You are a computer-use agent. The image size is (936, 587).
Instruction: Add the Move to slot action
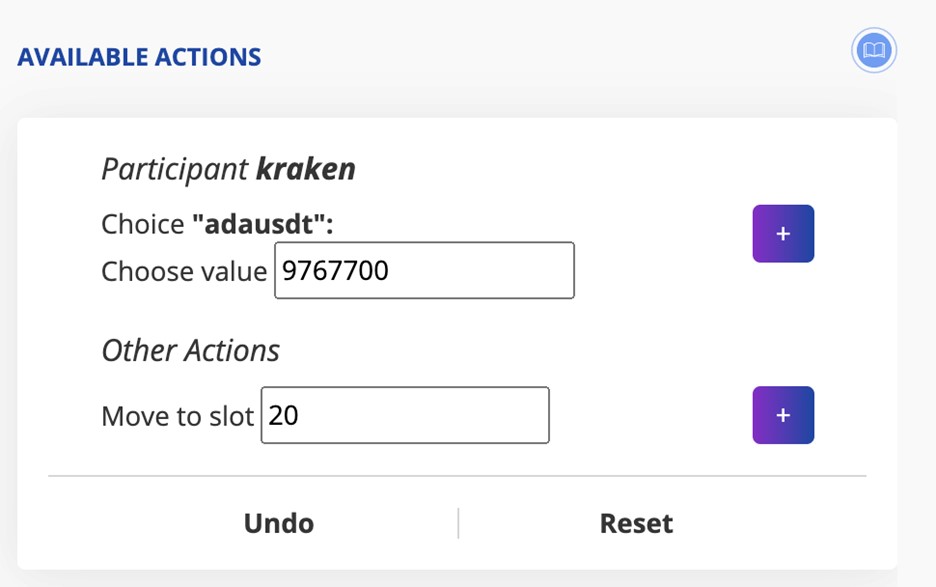click(x=783, y=415)
